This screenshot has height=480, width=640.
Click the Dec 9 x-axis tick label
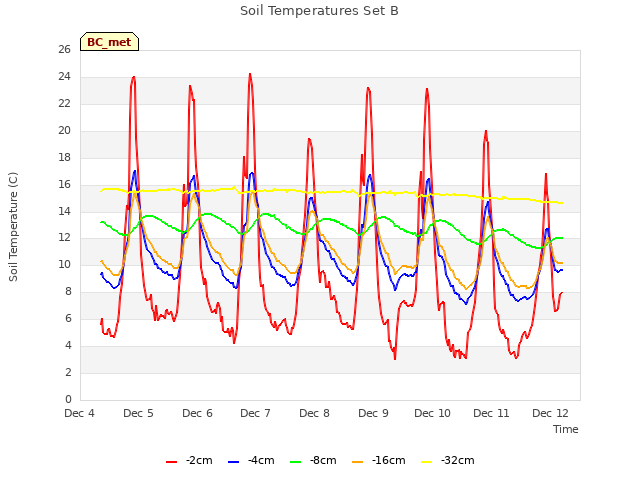(373, 413)
